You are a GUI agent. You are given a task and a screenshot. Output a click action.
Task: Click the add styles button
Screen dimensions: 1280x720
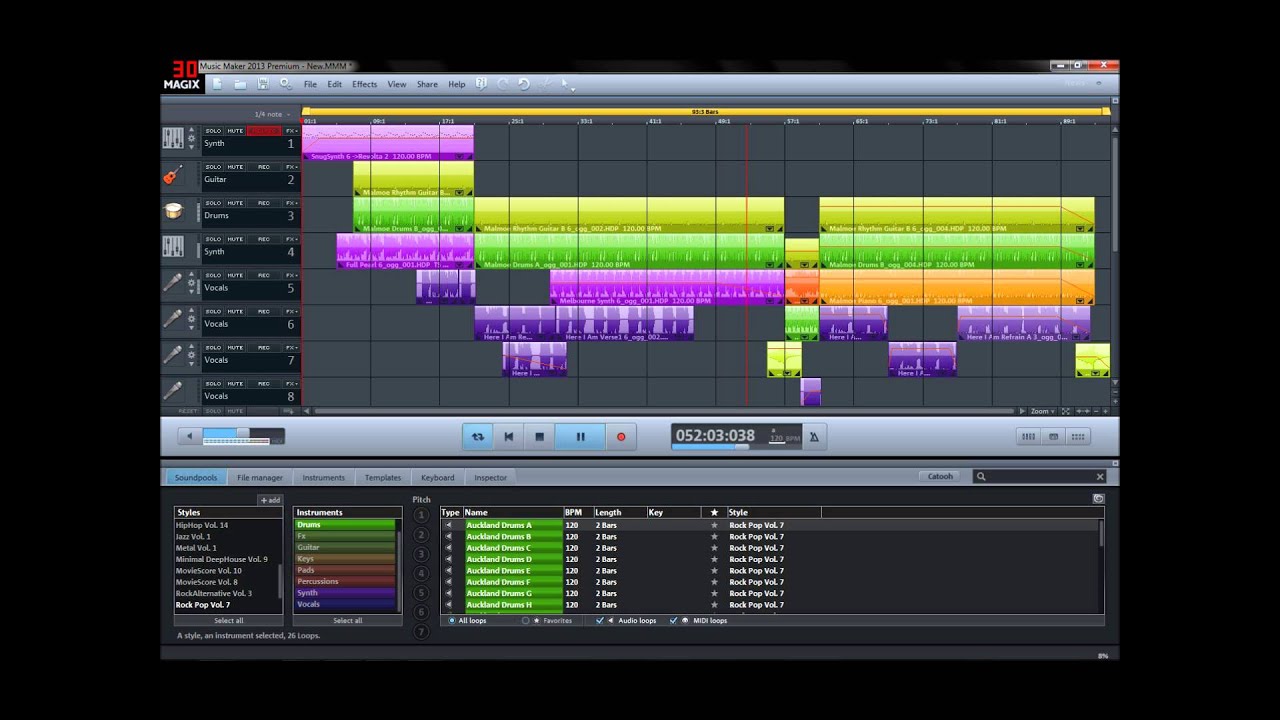pyautogui.click(x=270, y=500)
